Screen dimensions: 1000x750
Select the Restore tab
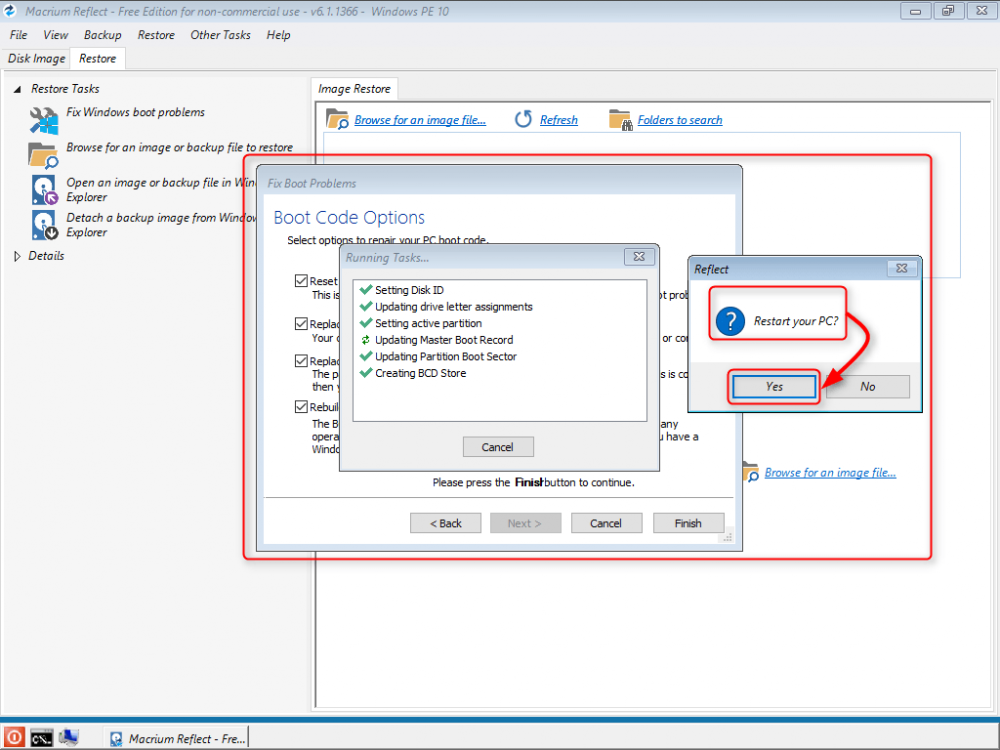tap(98, 59)
